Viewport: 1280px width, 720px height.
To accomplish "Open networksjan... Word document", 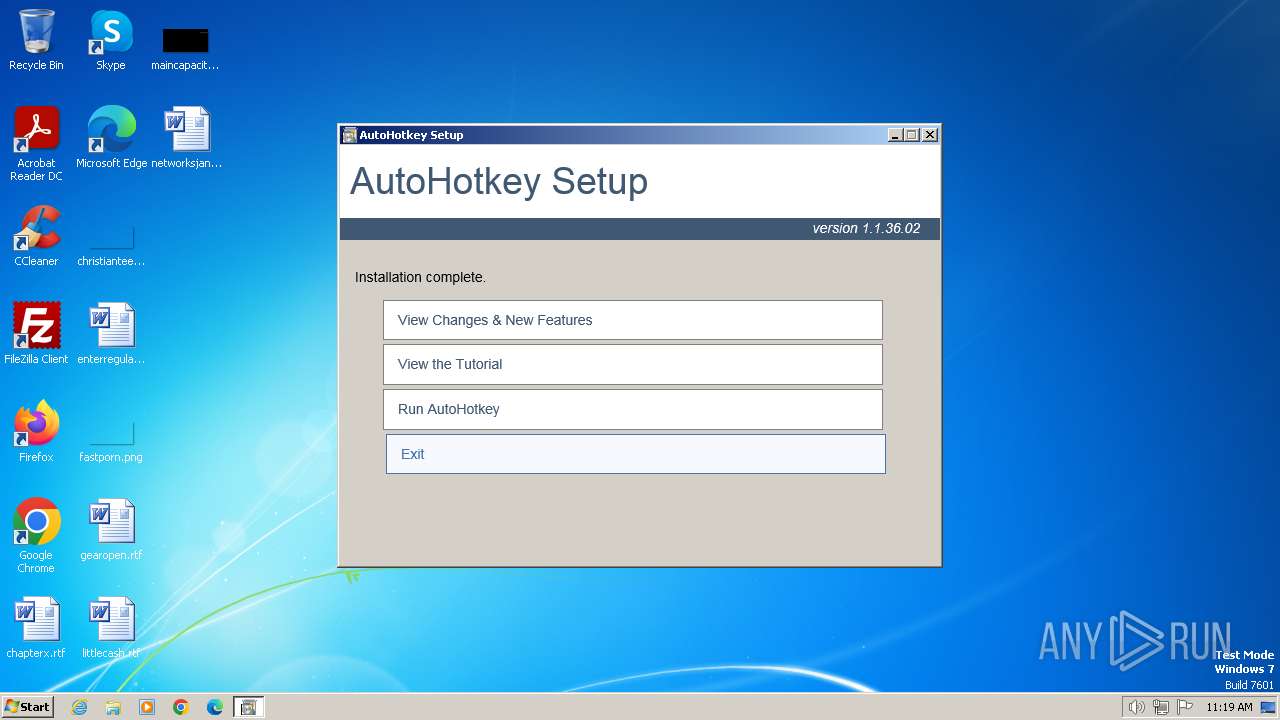I will click(x=186, y=138).
